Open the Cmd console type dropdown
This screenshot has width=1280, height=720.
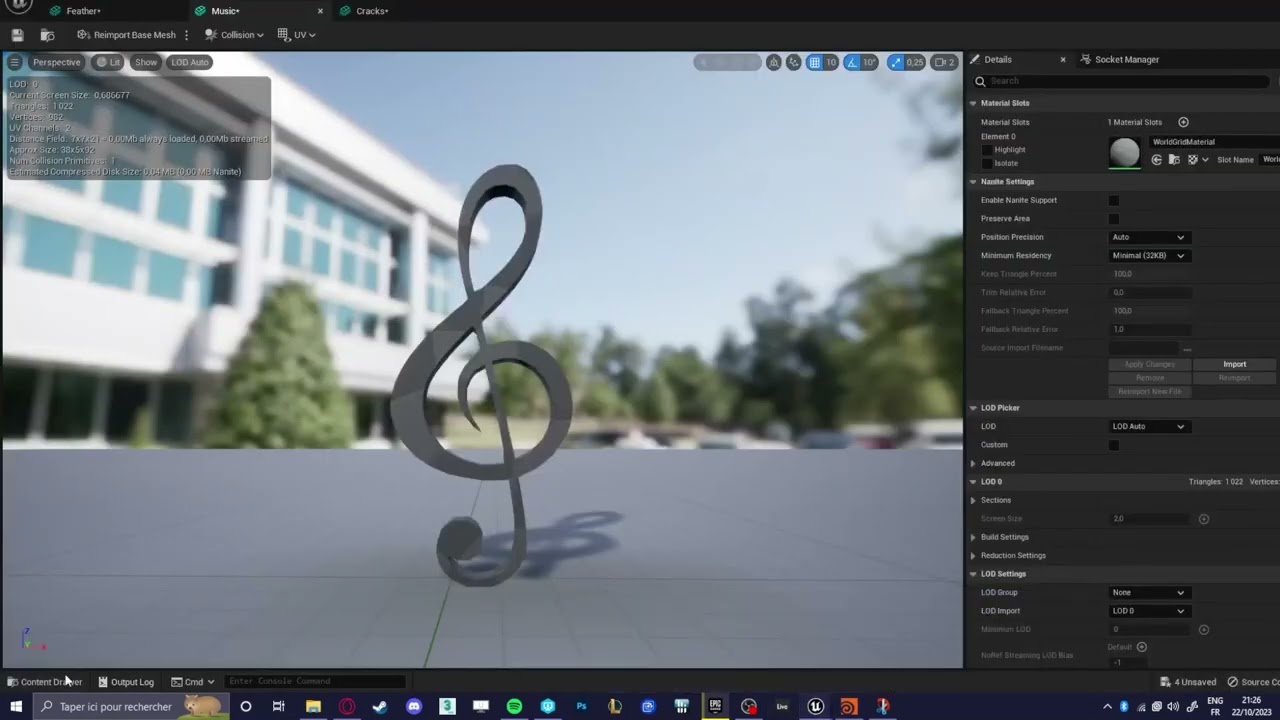[193, 682]
